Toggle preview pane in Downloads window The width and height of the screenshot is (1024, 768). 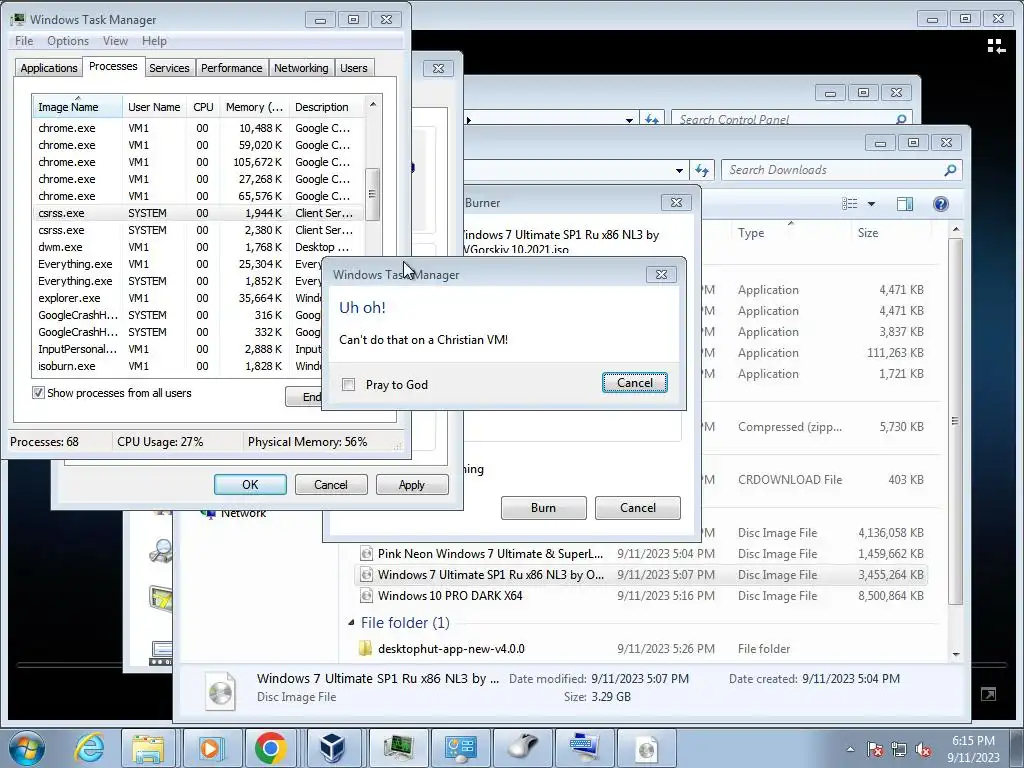[x=904, y=204]
